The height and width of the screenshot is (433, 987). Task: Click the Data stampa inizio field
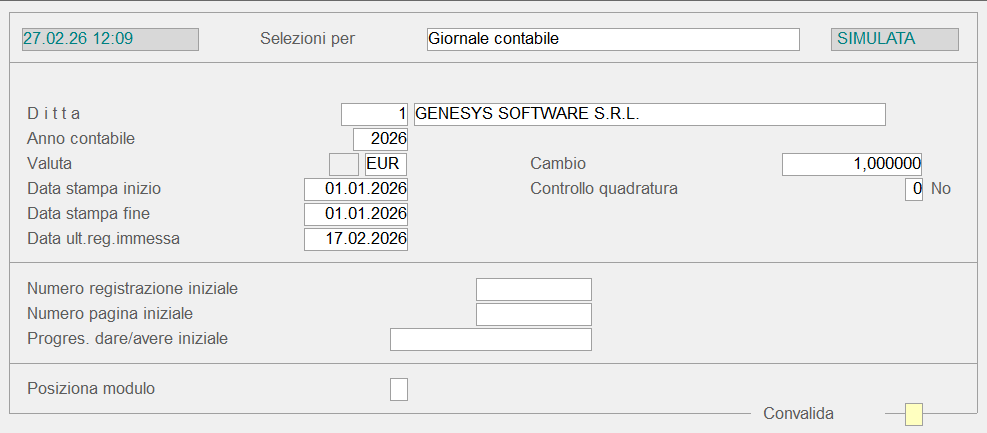click(356, 189)
